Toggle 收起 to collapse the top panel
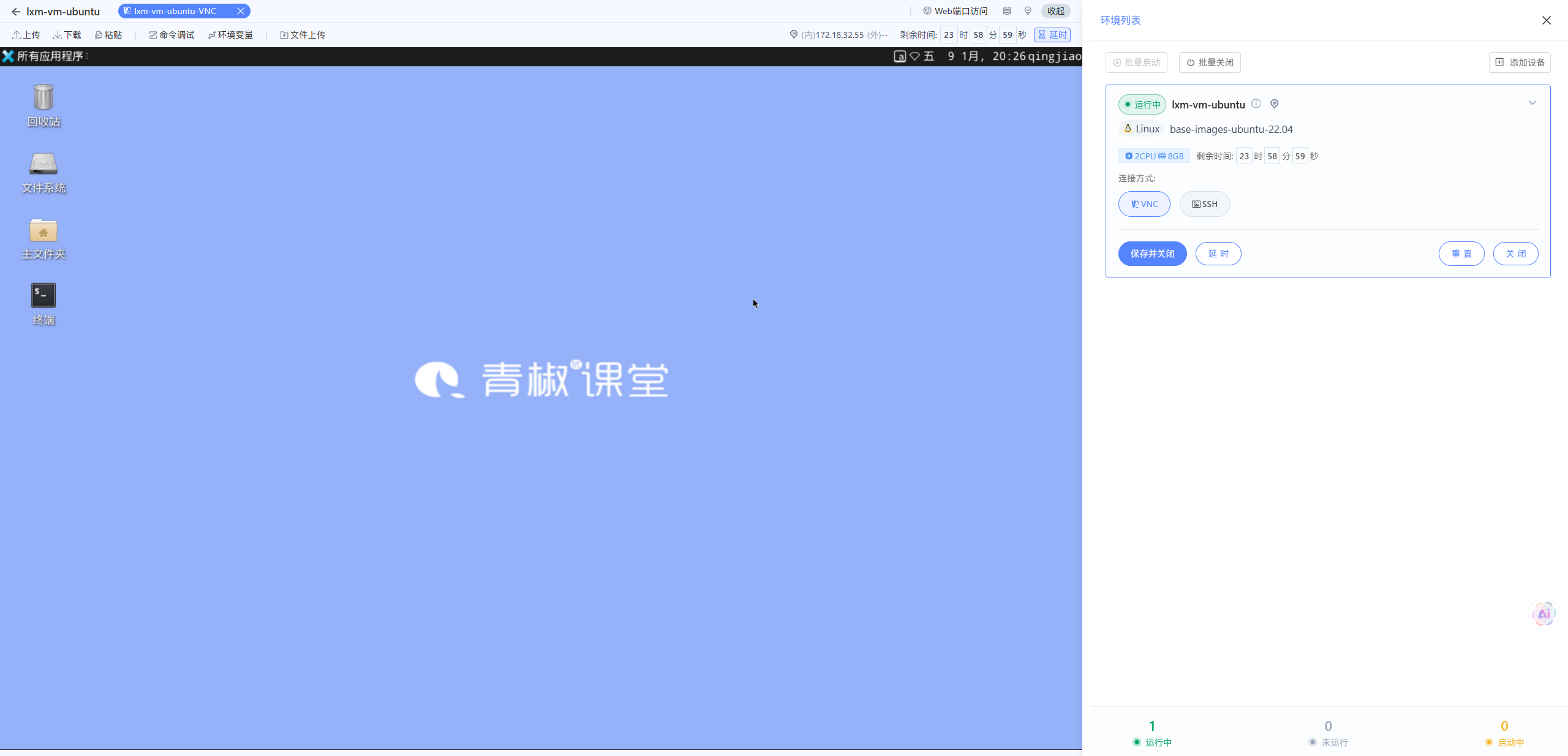The height and width of the screenshot is (756, 1568). [1055, 10]
